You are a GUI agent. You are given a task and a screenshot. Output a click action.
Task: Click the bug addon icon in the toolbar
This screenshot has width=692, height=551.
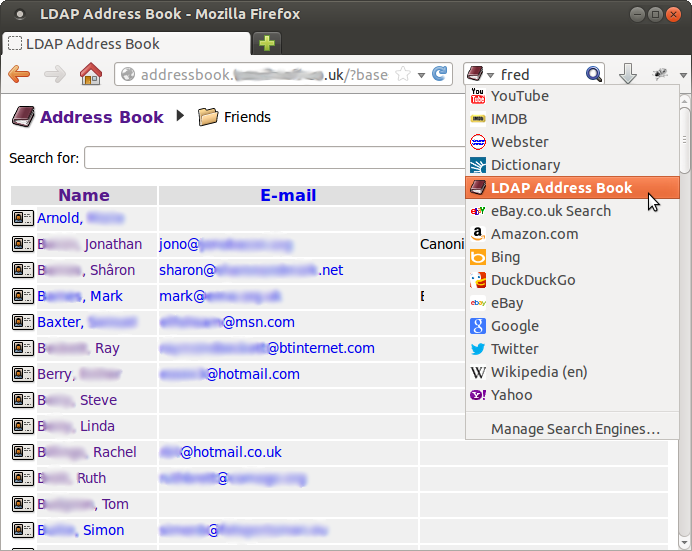click(x=660, y=74)
